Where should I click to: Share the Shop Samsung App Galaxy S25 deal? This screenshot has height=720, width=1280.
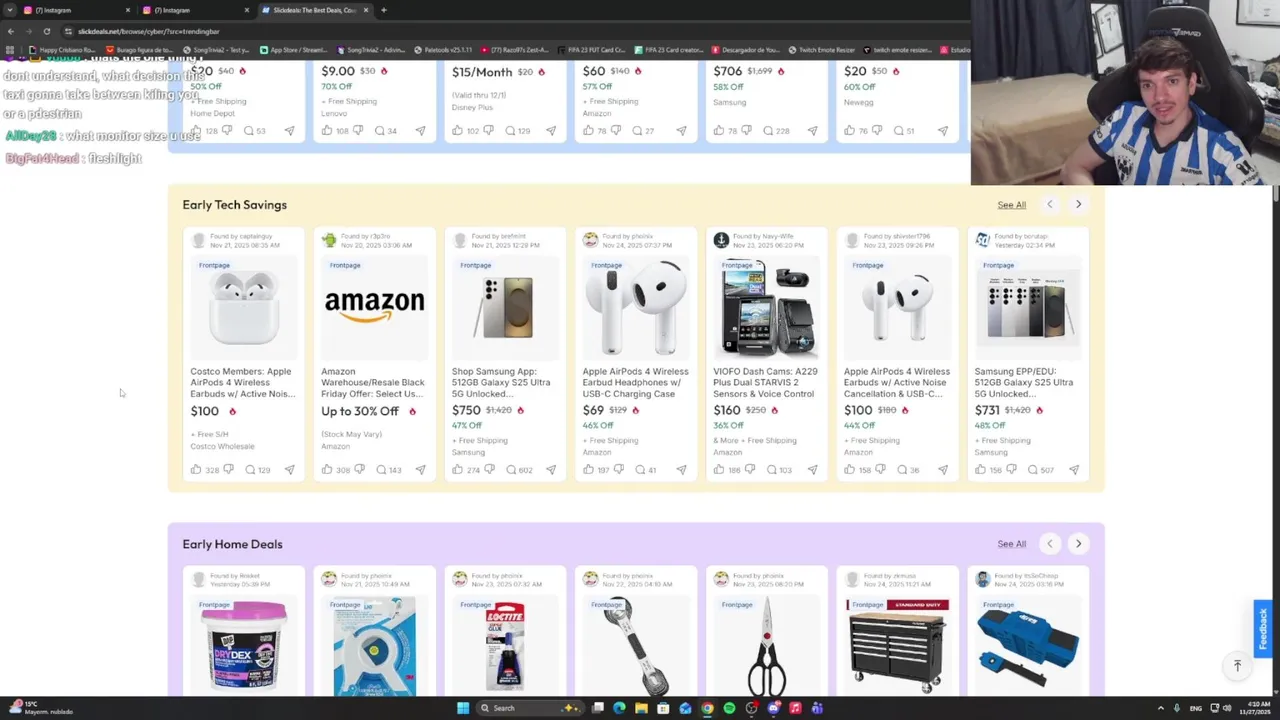(x=551, y=469)
